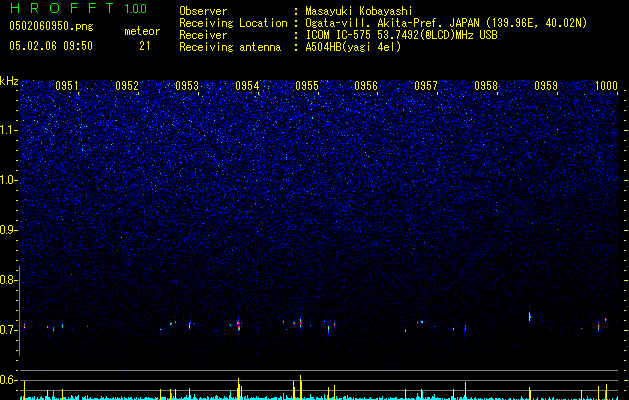Click the 'Receiving antenna' label
The image size is (629, 400).
[230, 47]
